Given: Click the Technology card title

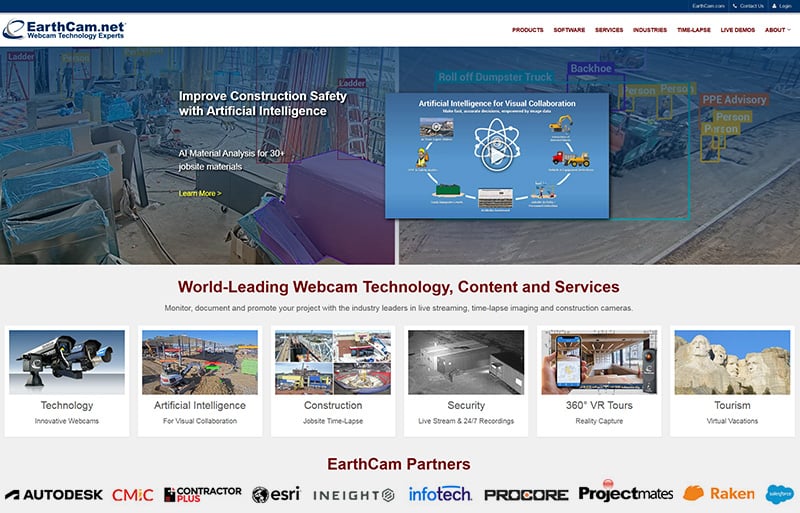Looking at the screenshot, I should [x=67, y=405].
